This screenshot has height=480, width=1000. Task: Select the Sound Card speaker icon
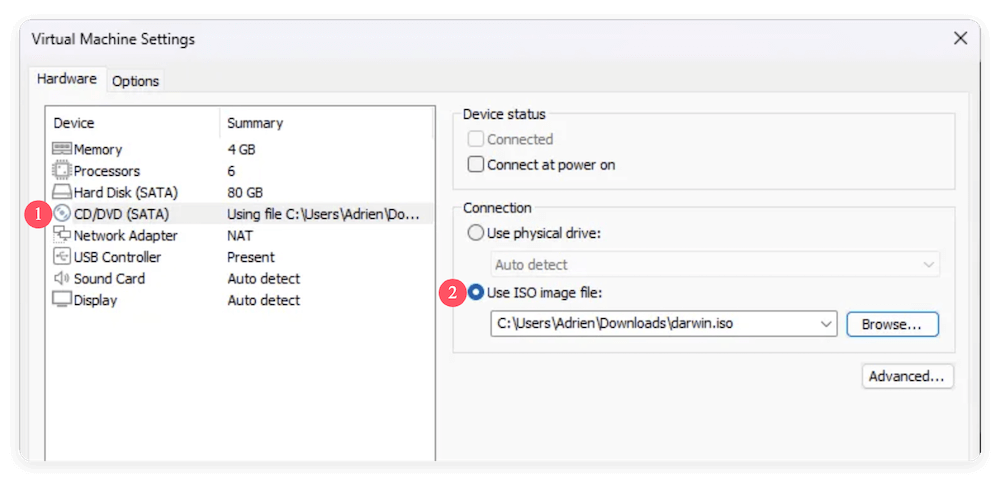[x=62, y=279]
